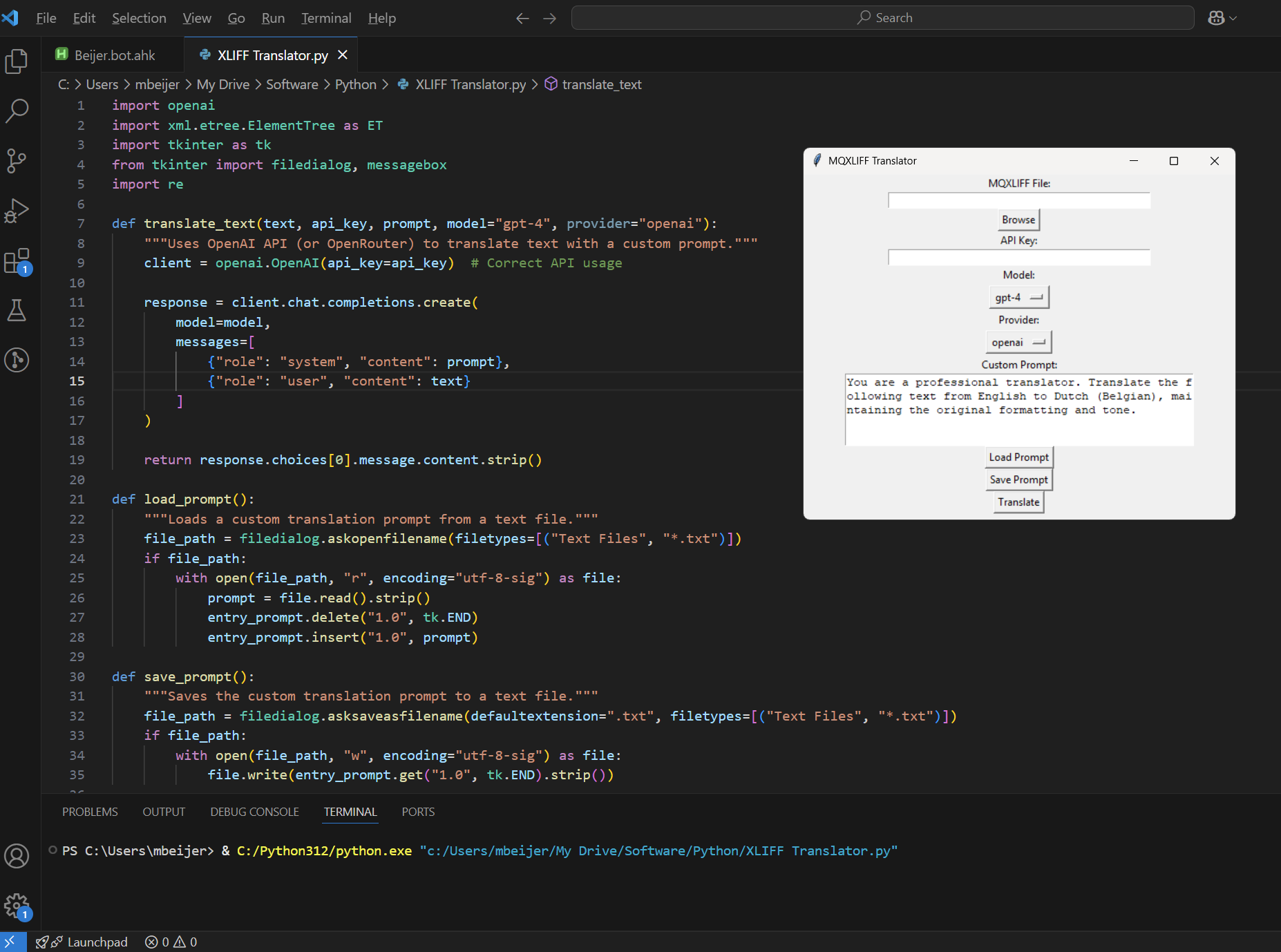This screenshot has width=1281, height=952.
Task: Open the Search view in activity bar
Action: click(17, 111)
